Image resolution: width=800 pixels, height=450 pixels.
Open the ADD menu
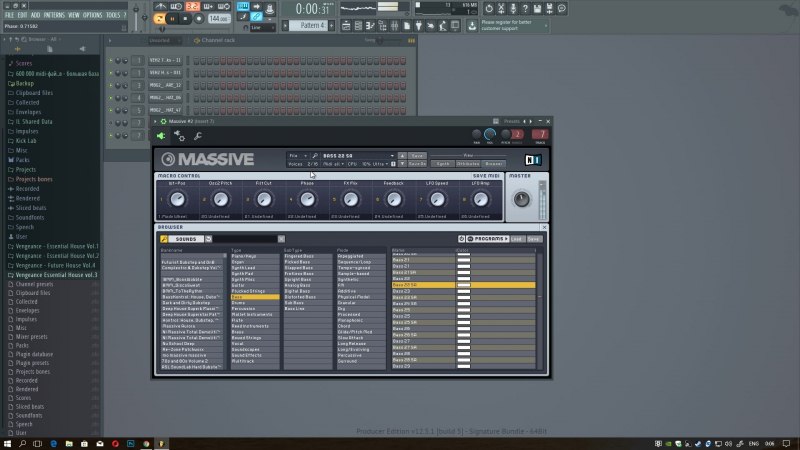(x=35, y=15)
